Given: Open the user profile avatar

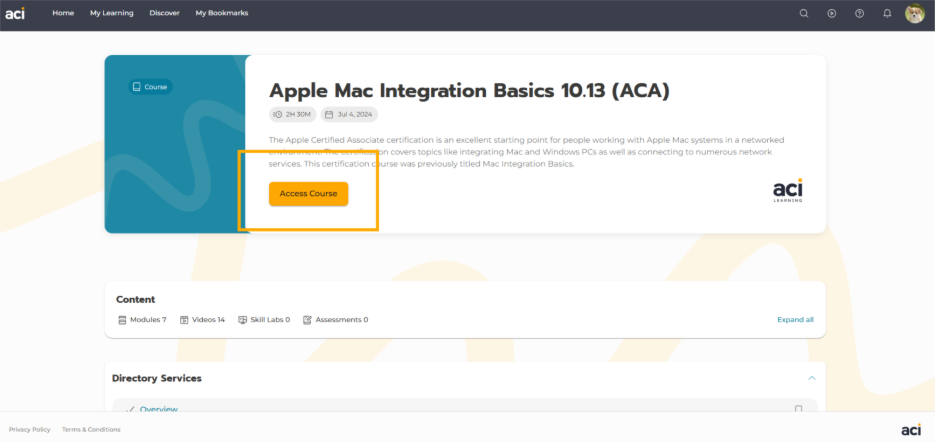Looking at the screenshot, I should tap(914, 13).
